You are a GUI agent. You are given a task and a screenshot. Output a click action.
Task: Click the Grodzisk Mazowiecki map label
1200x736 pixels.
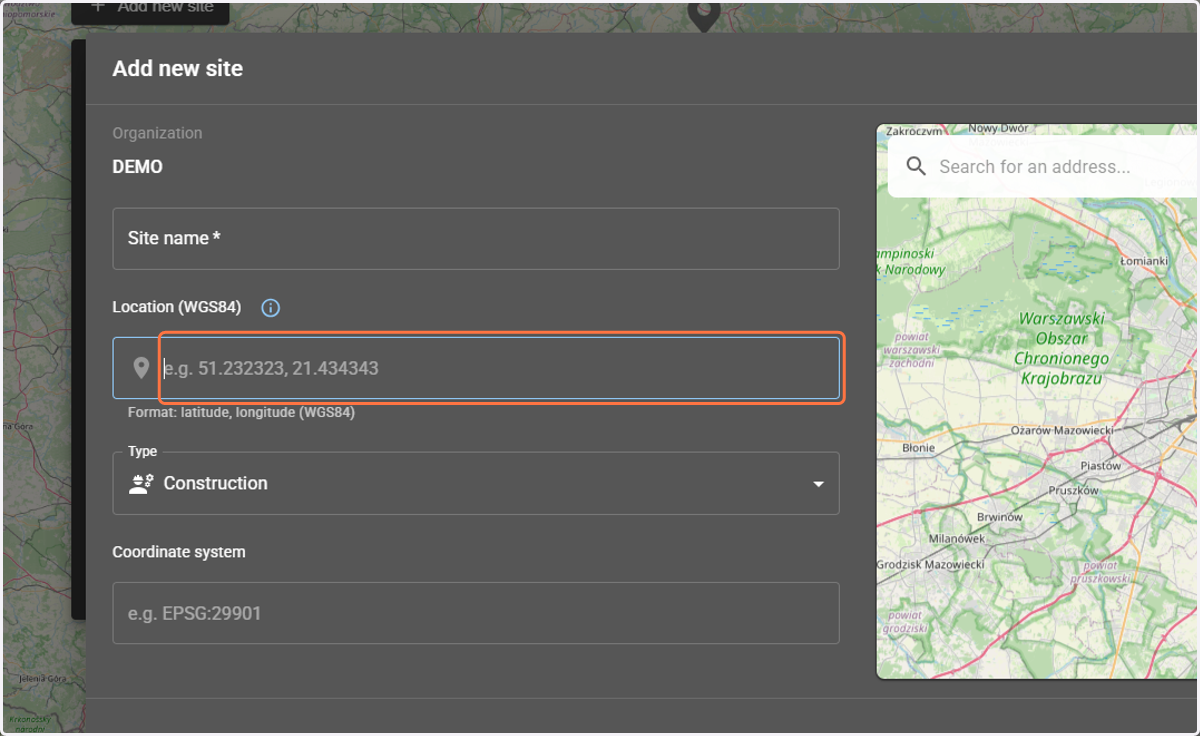[930, 564]
